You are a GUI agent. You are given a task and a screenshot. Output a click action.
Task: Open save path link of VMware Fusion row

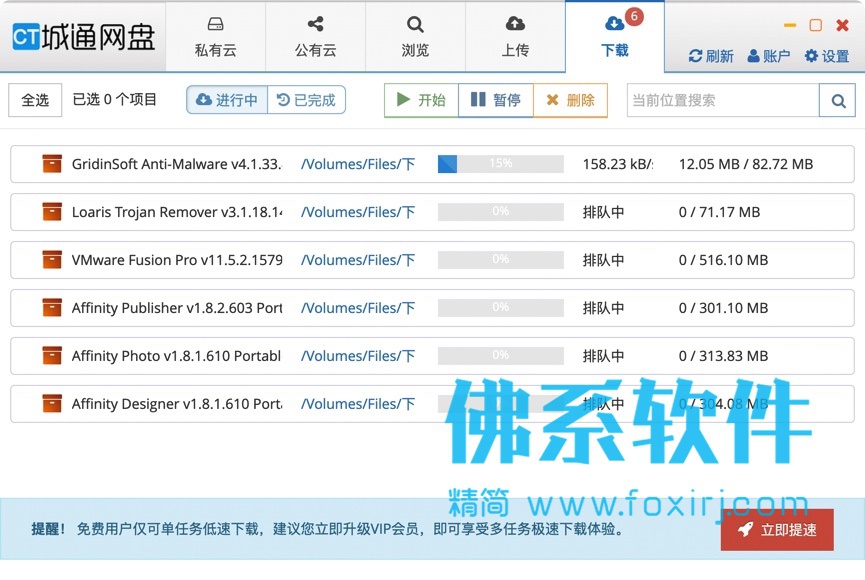[358, 260]
